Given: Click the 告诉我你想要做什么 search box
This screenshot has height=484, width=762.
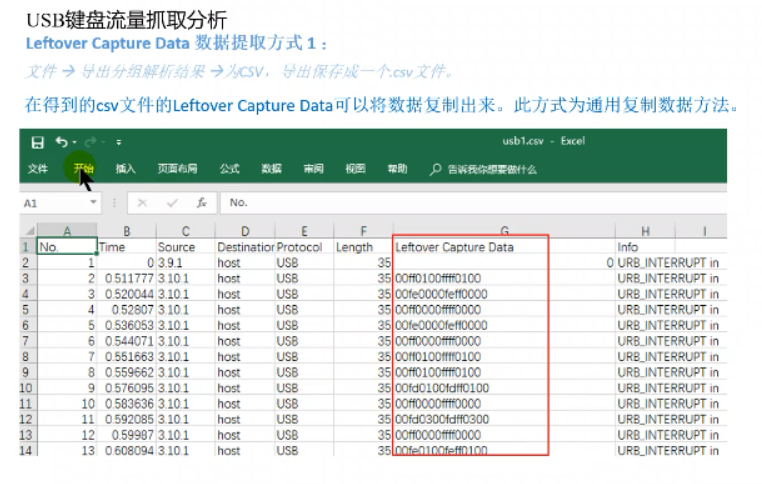Looking at the screenshot, I should coord(492,170).
